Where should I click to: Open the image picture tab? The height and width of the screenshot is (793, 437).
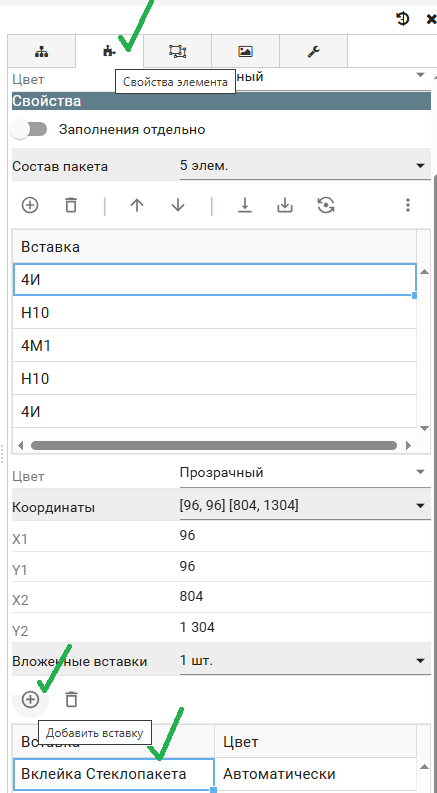tap(245, 51)
